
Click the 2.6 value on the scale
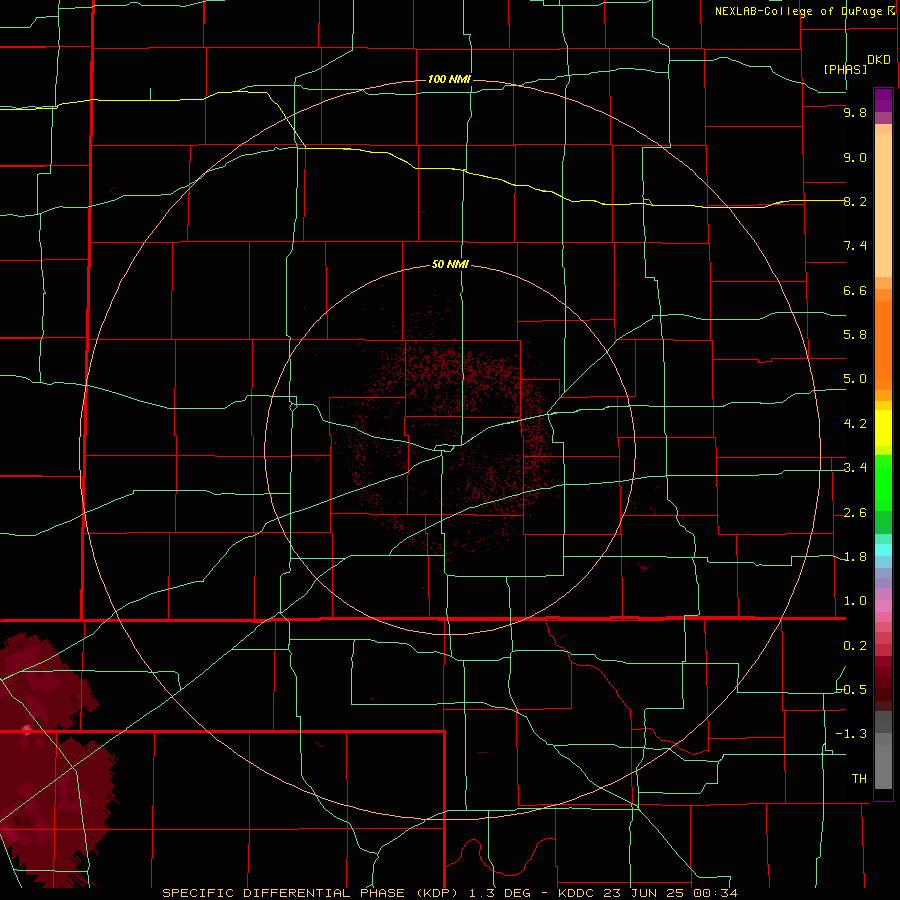coord(855,513)
